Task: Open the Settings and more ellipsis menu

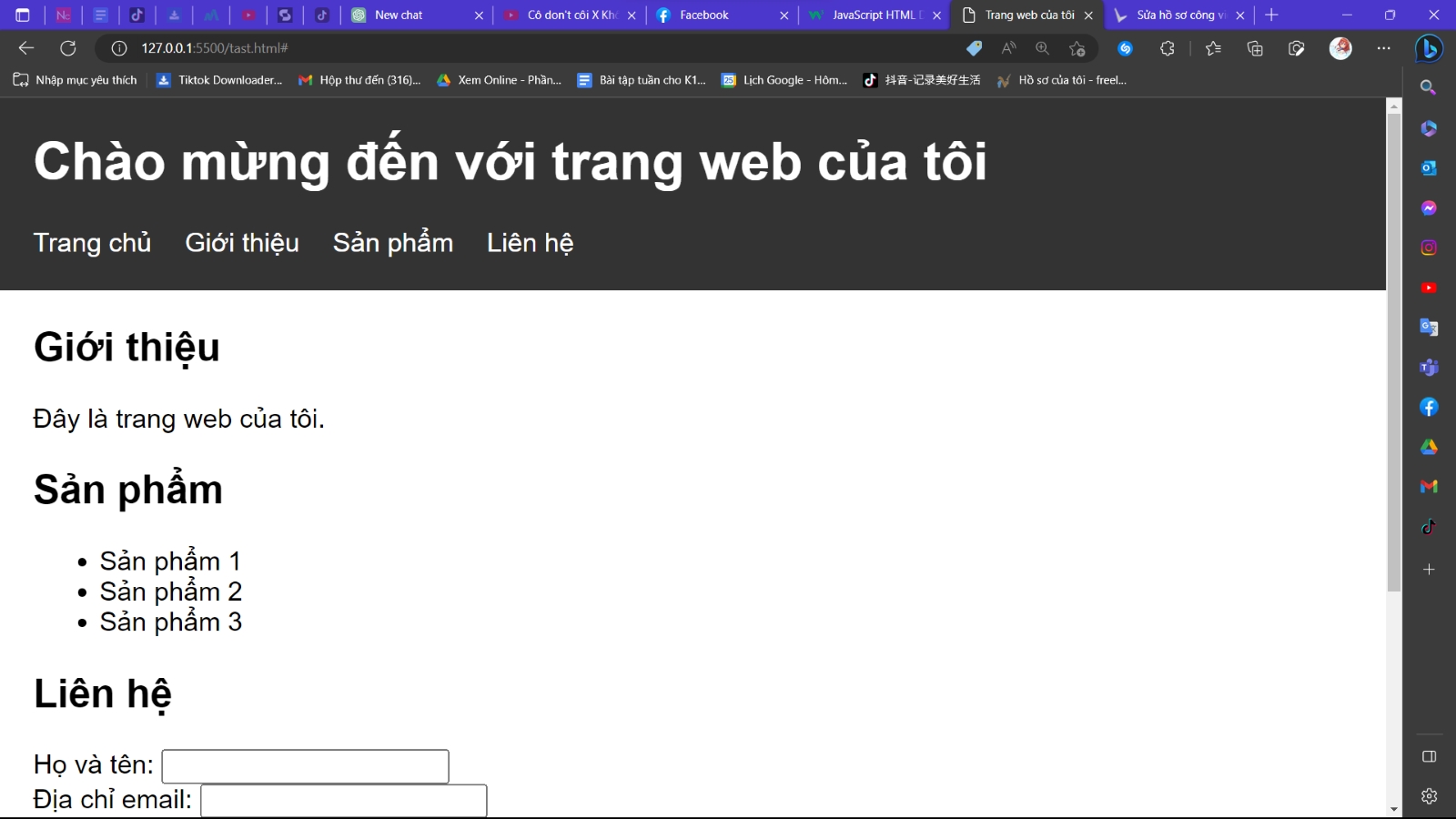Action: coord(1384,48)
